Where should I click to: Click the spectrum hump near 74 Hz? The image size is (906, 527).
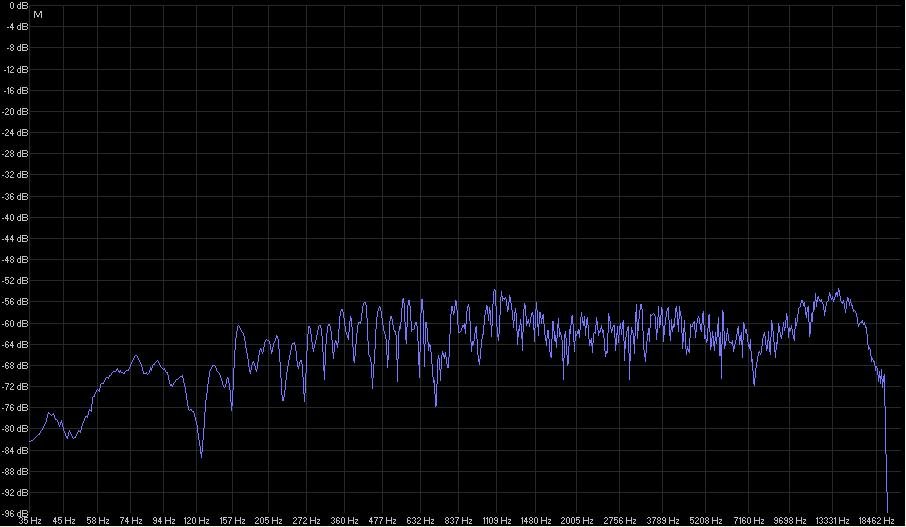click(x=136, y=357)
